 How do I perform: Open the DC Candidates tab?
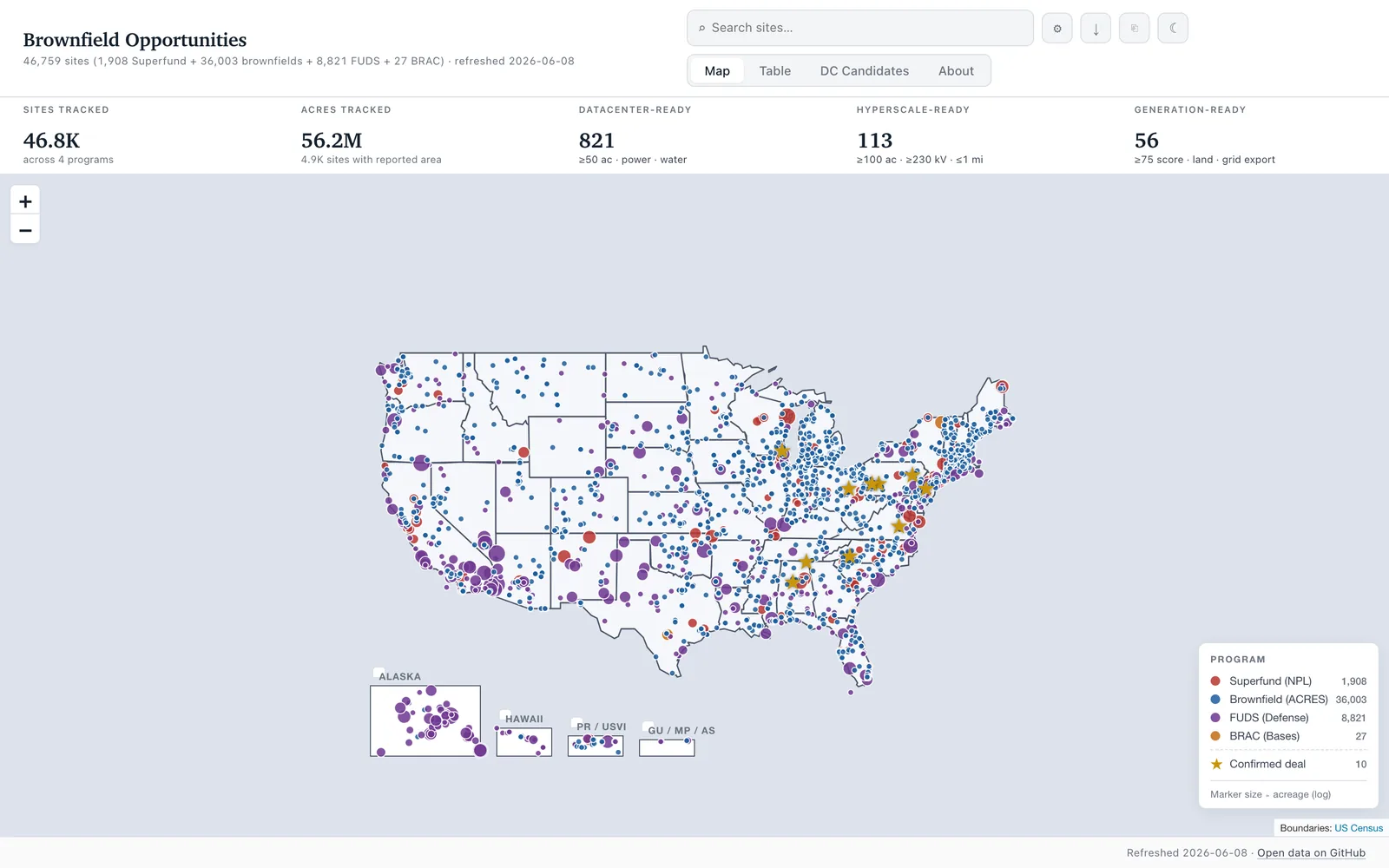865,71
